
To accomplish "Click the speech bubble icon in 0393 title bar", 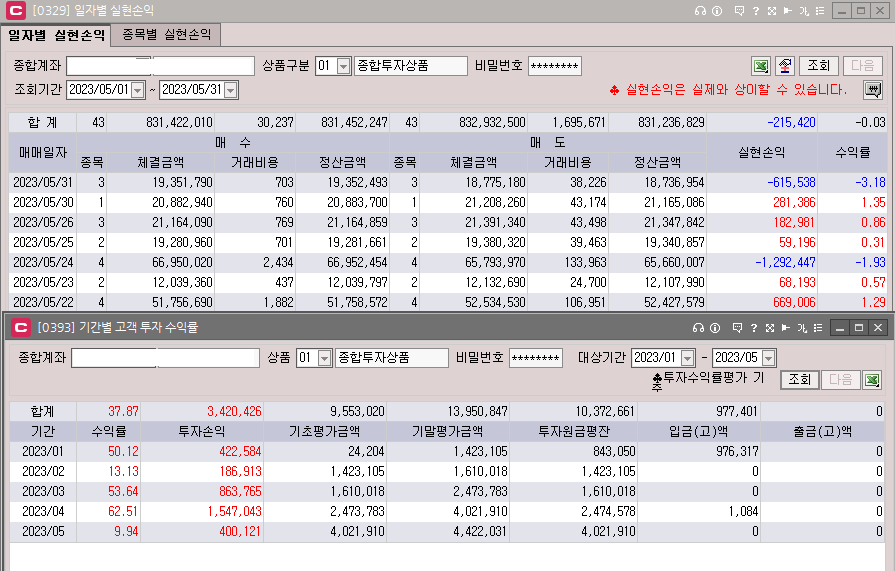I will (737, 328).
